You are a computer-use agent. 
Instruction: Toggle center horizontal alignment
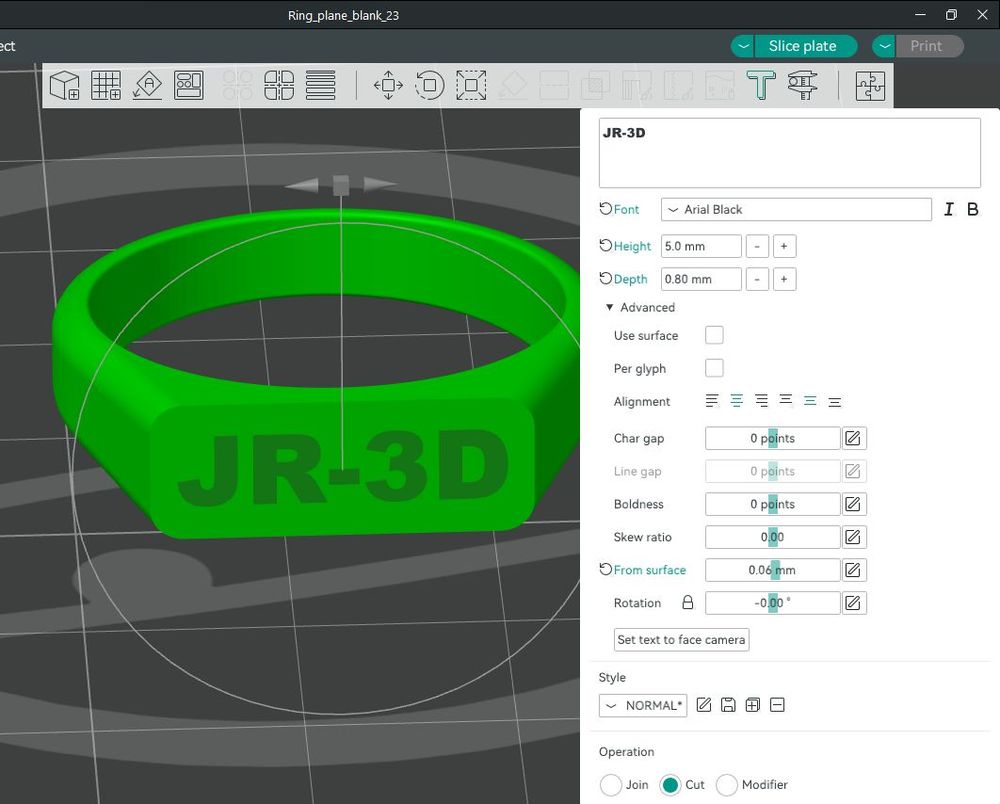coord(737,401)
